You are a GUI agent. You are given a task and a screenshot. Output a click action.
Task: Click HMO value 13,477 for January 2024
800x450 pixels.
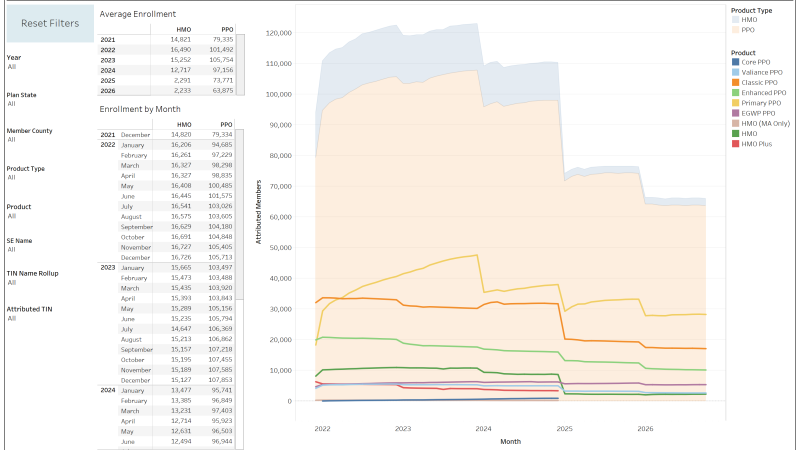[x=181, y=390]
